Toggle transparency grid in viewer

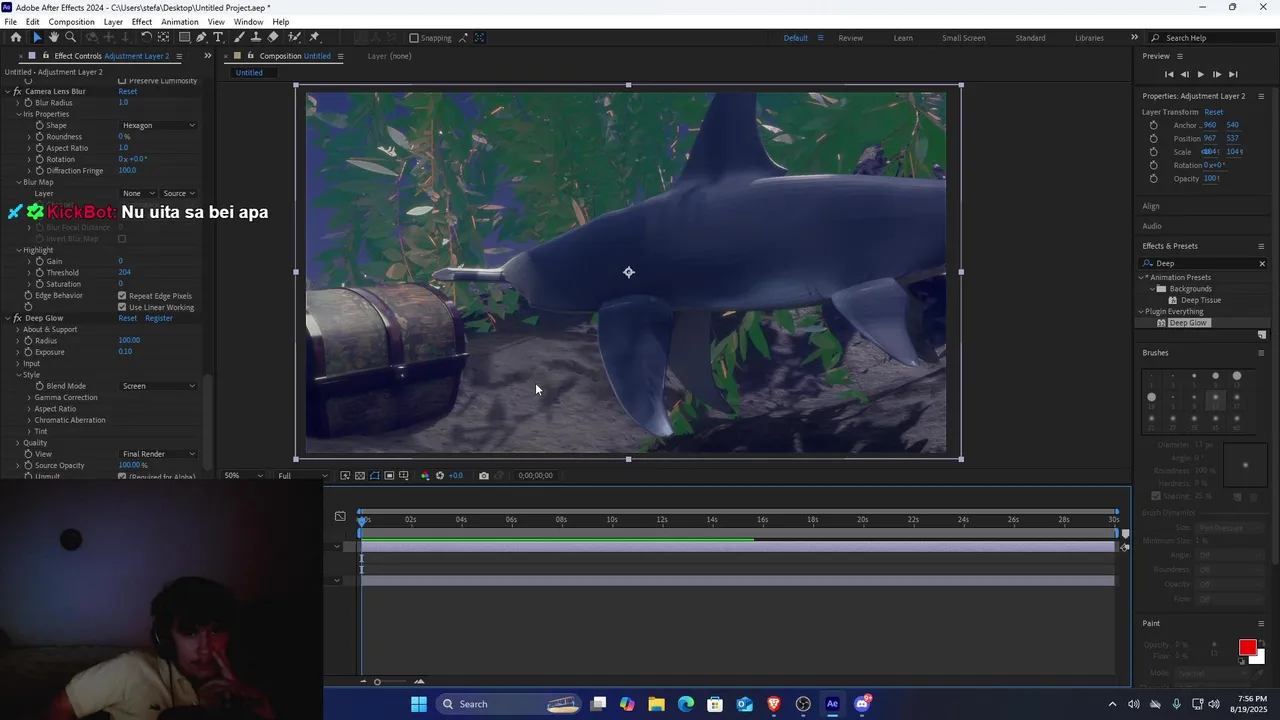click(x=360, y=476)
